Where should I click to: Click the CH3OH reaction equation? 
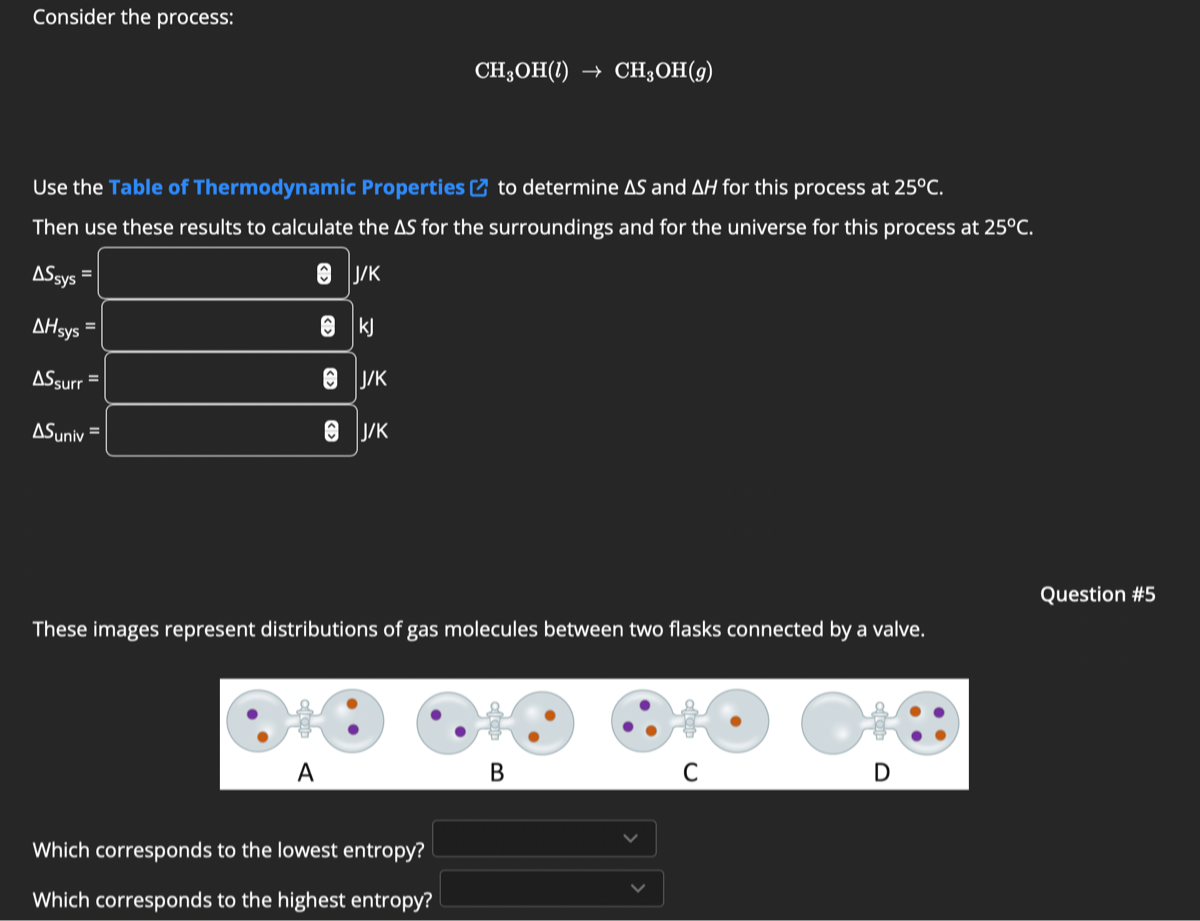pos(593,70)
